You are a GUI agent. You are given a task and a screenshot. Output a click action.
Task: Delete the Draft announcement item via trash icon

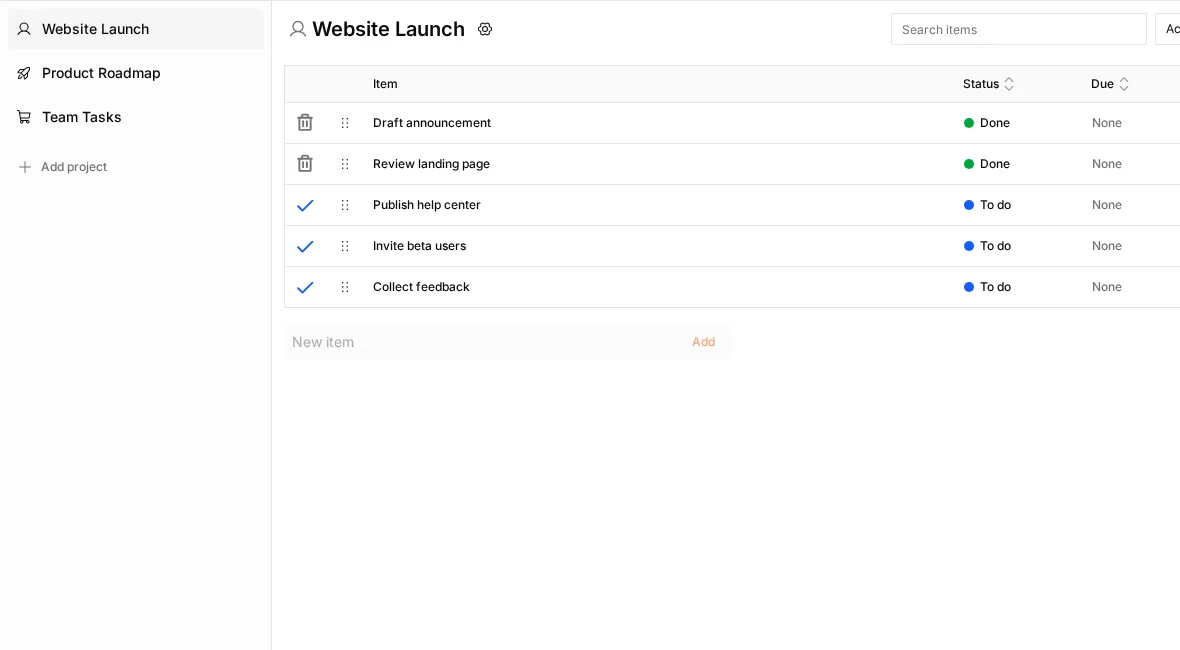(305, 123)
